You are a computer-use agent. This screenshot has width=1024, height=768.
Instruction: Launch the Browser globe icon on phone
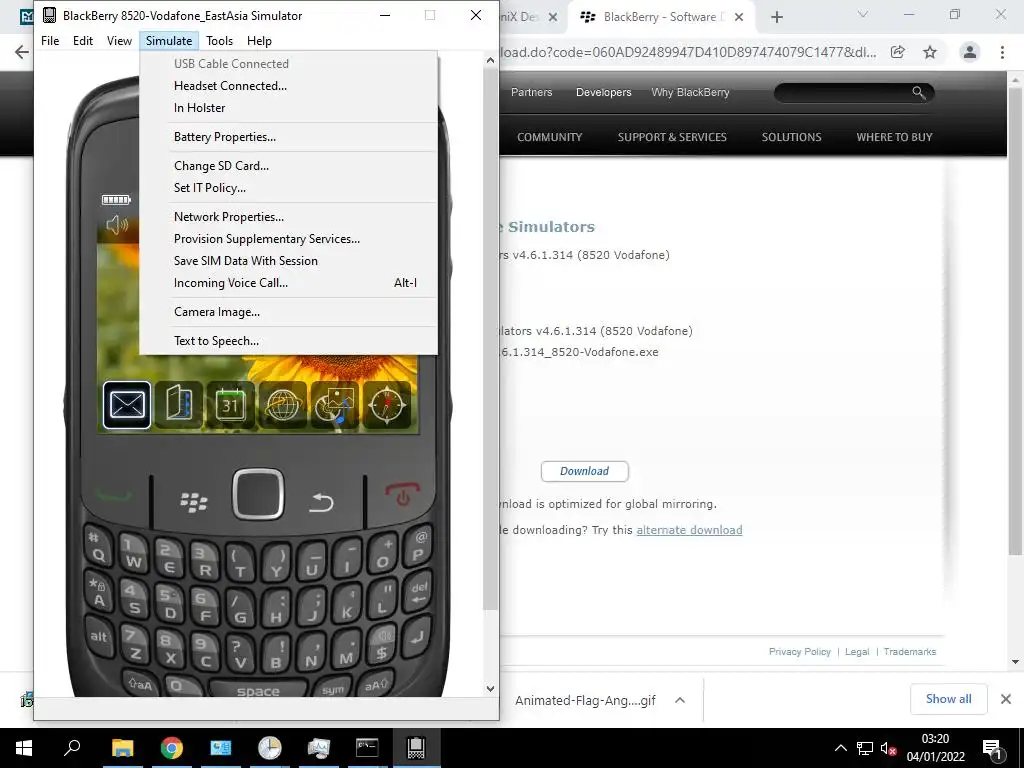[283, 405]
